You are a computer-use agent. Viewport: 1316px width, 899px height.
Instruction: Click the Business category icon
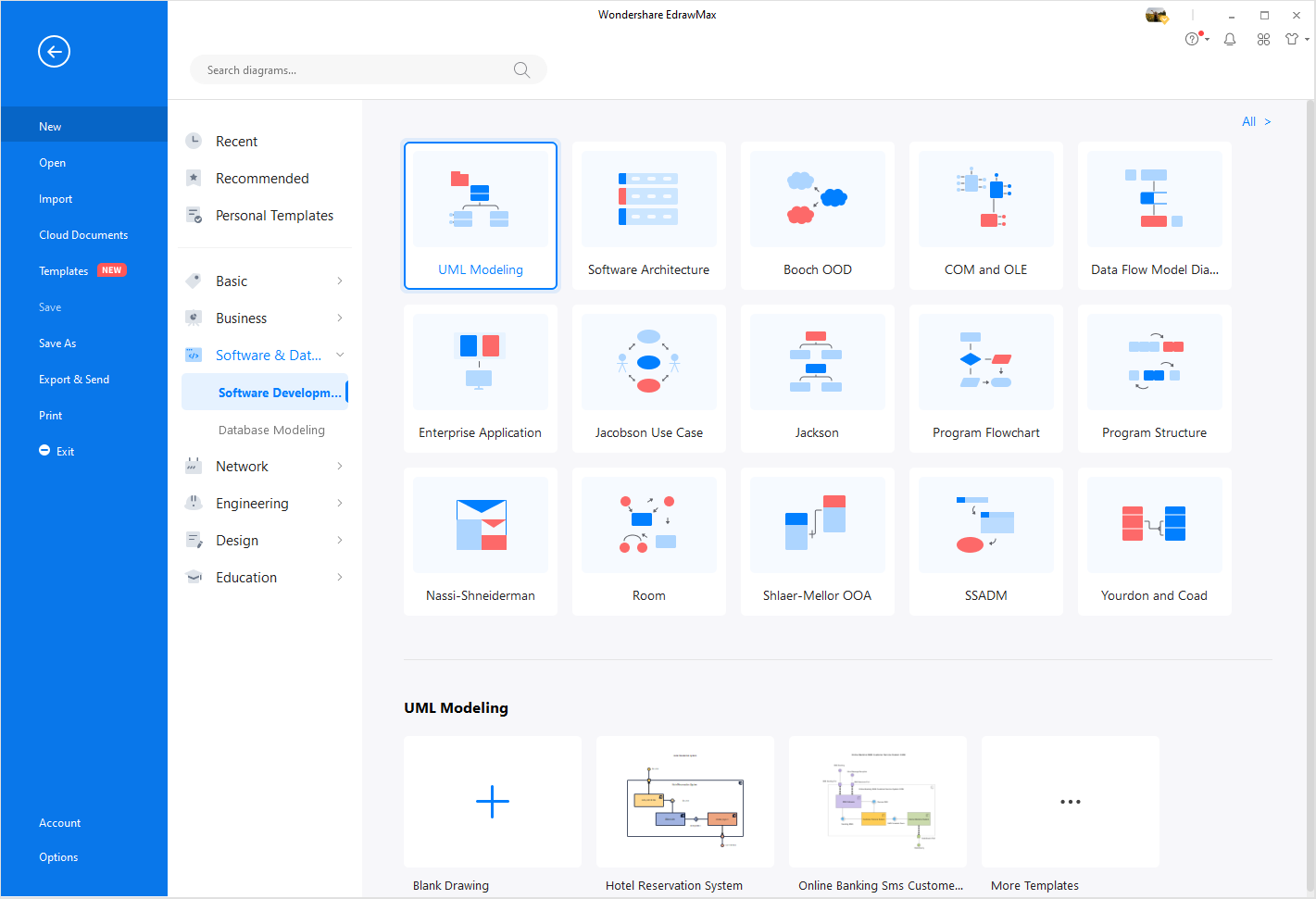click(194, 318)
